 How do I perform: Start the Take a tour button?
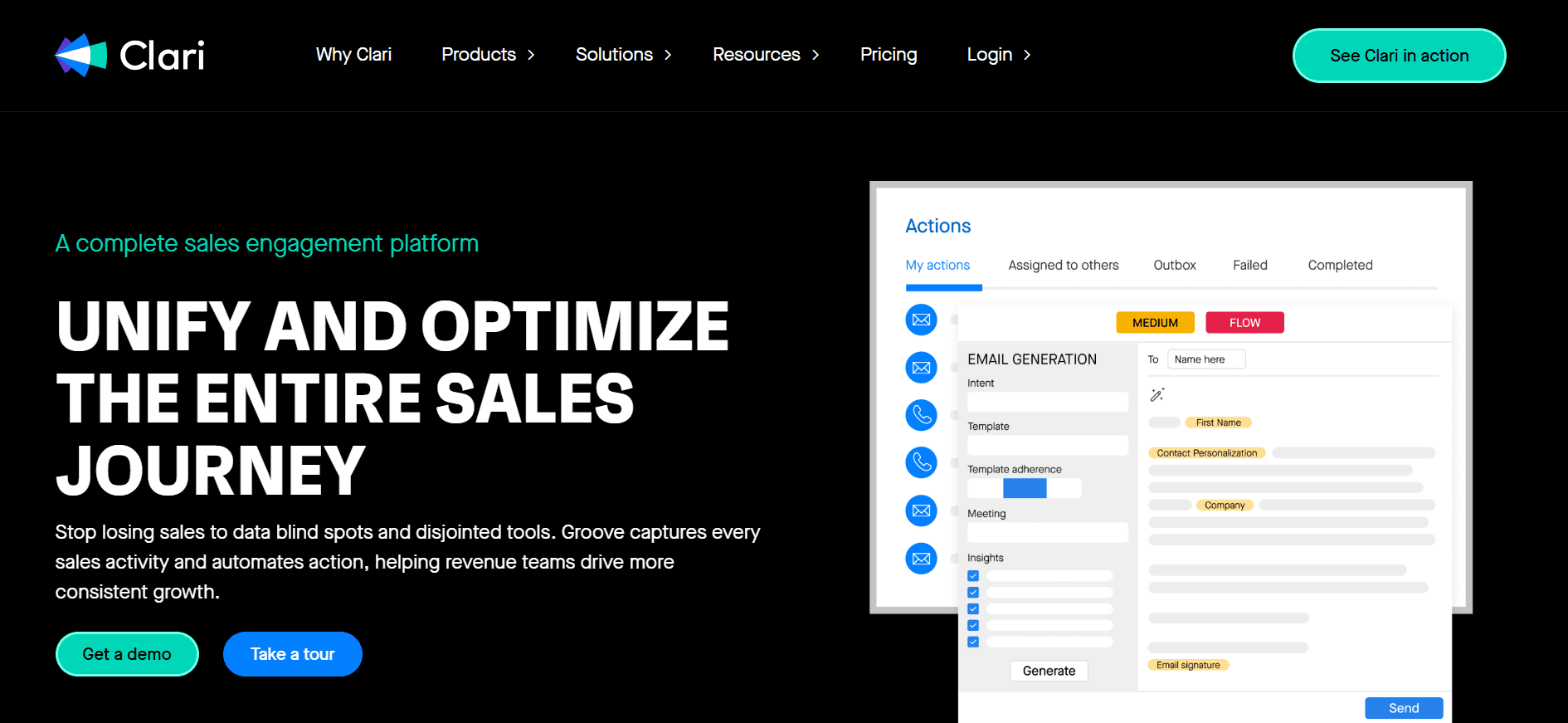point(293,654)
